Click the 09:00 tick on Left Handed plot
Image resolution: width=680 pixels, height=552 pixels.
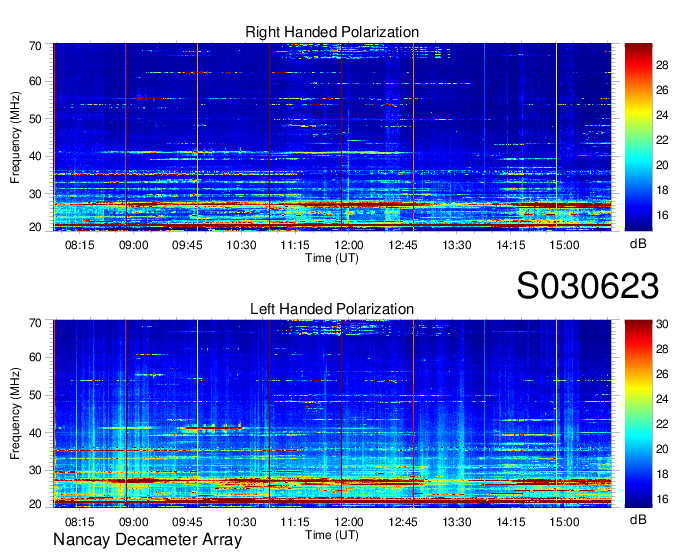[x=134, y=522]
